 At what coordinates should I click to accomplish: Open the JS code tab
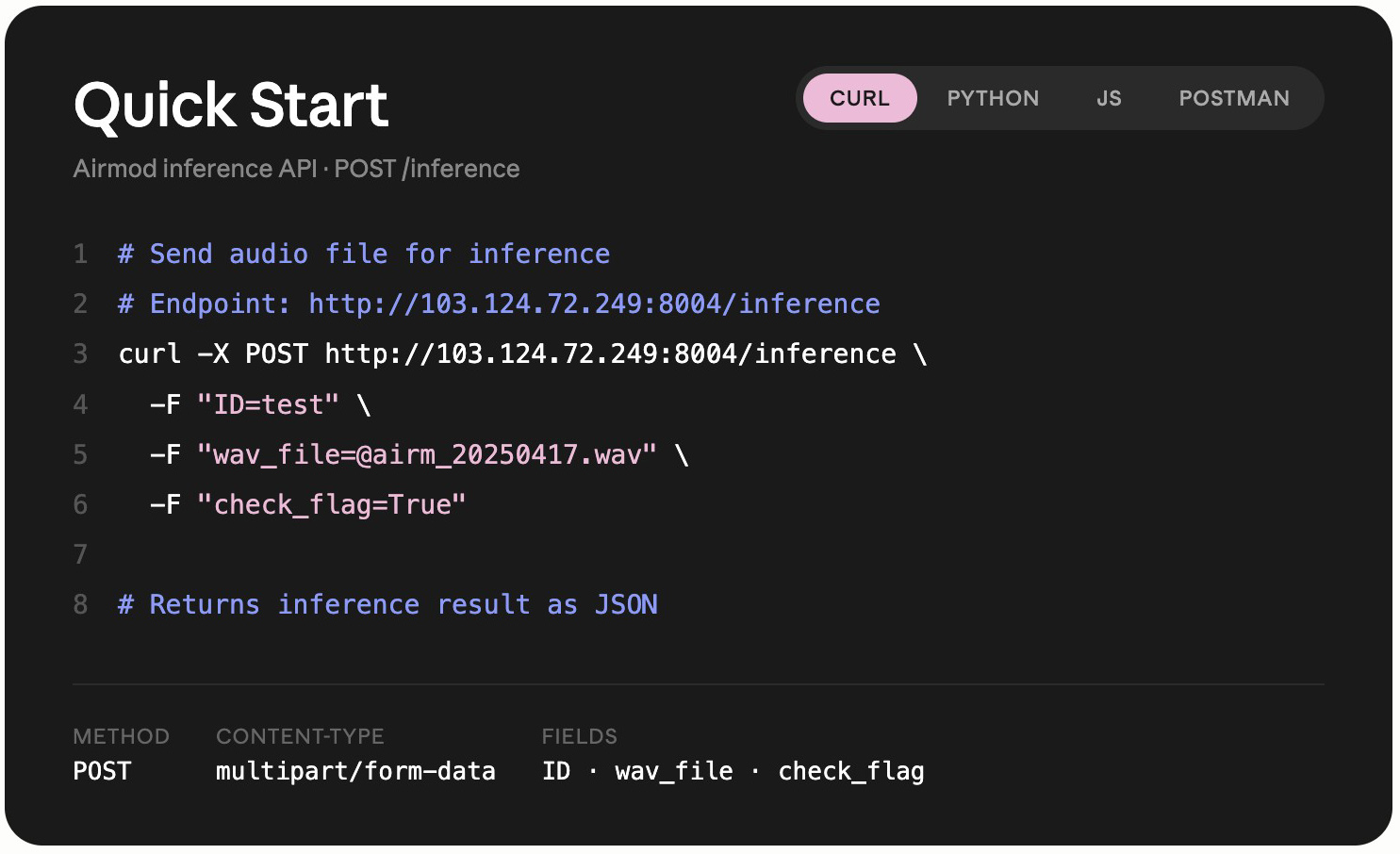pos(1109,98)
